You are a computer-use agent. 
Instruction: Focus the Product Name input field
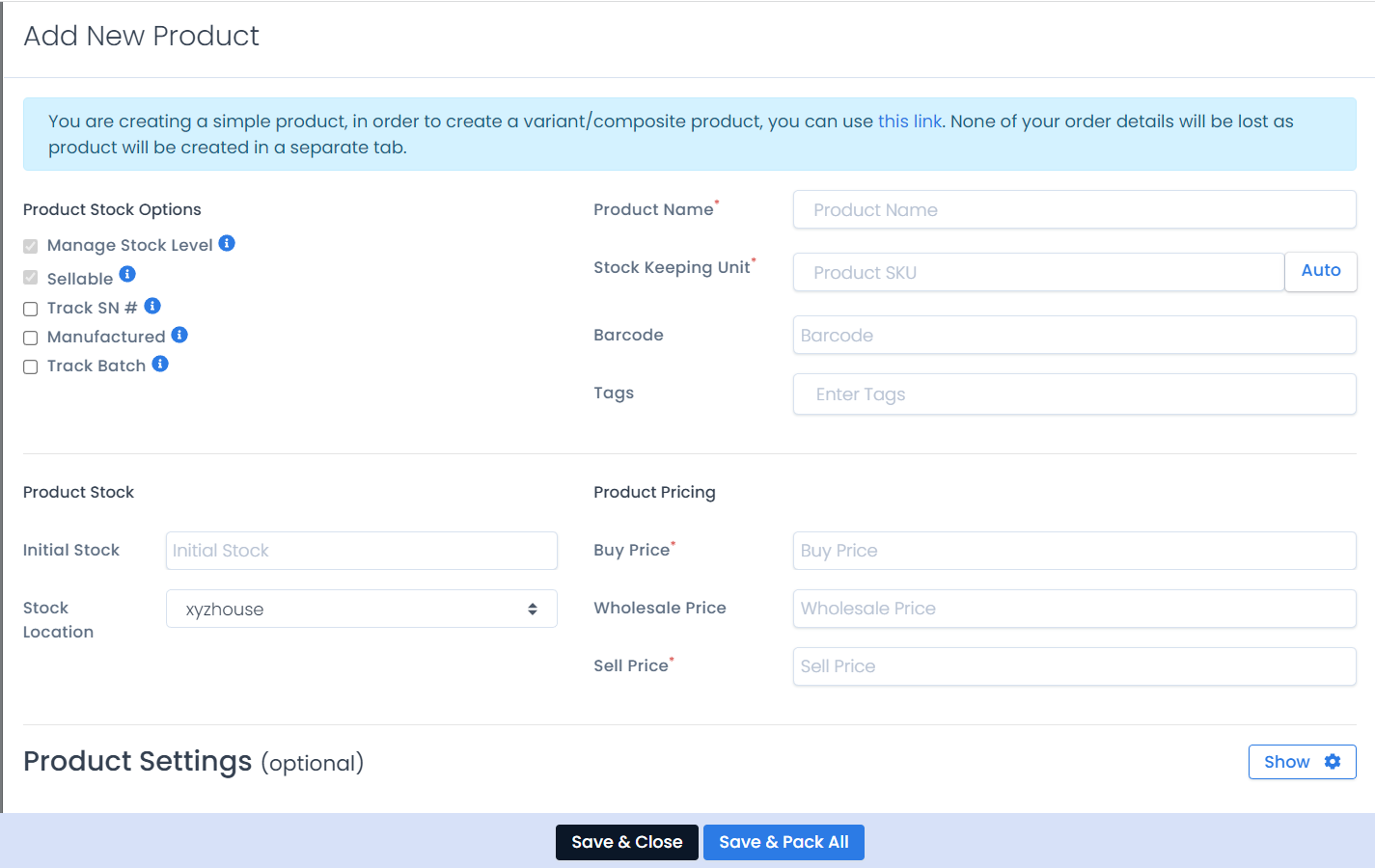[1075, 209]
